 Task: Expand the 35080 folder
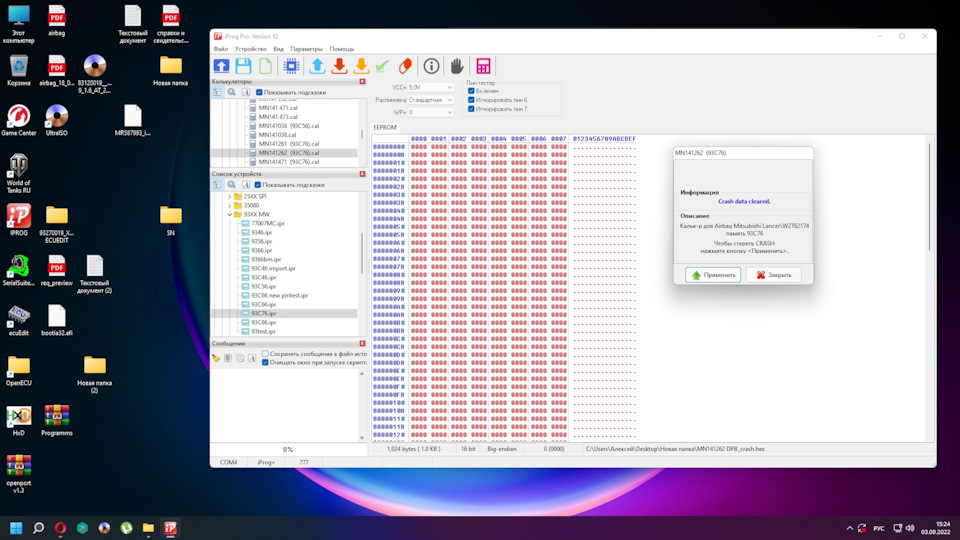coord(230,206)
